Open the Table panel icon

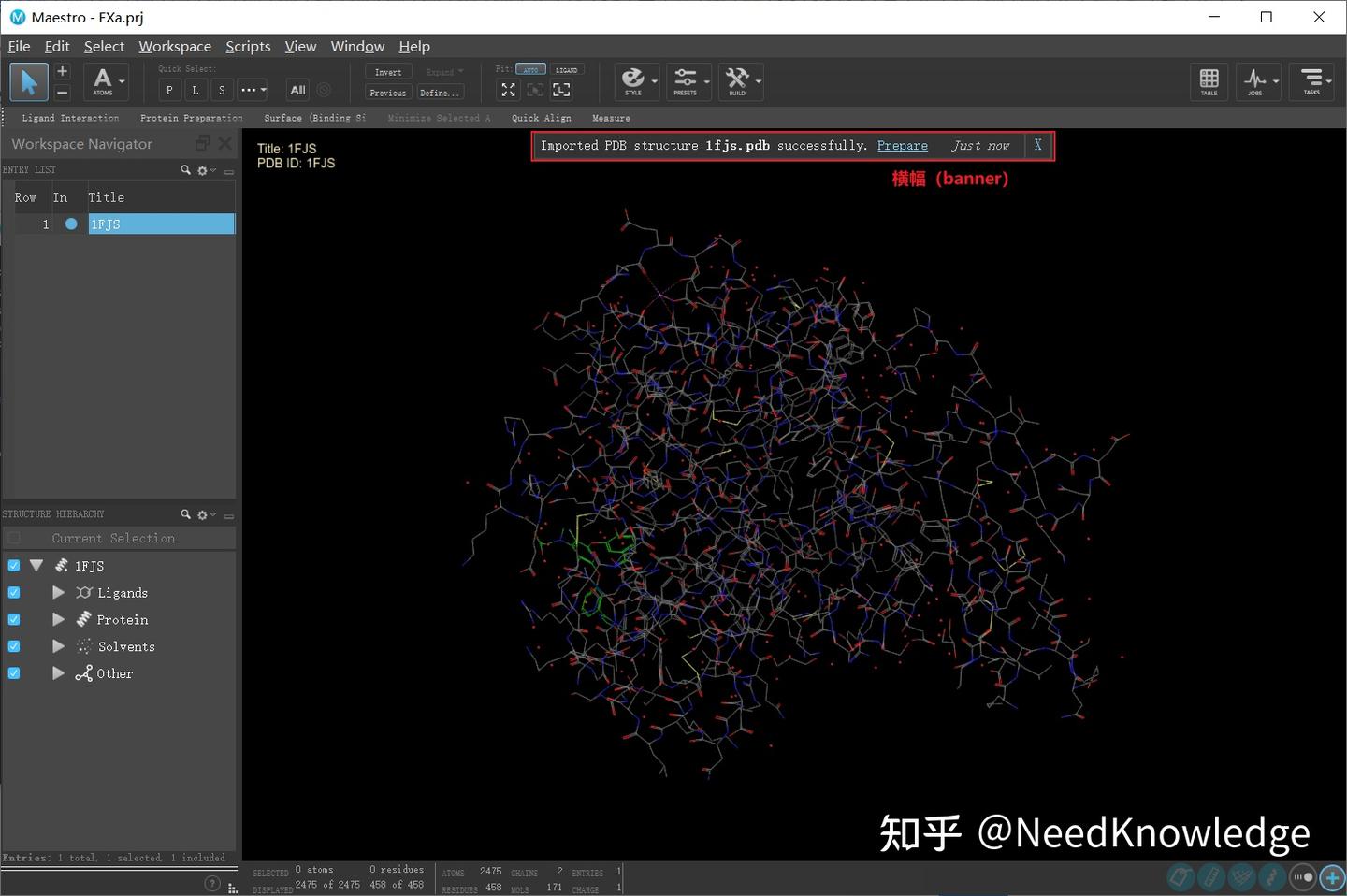click(1209, 81)
